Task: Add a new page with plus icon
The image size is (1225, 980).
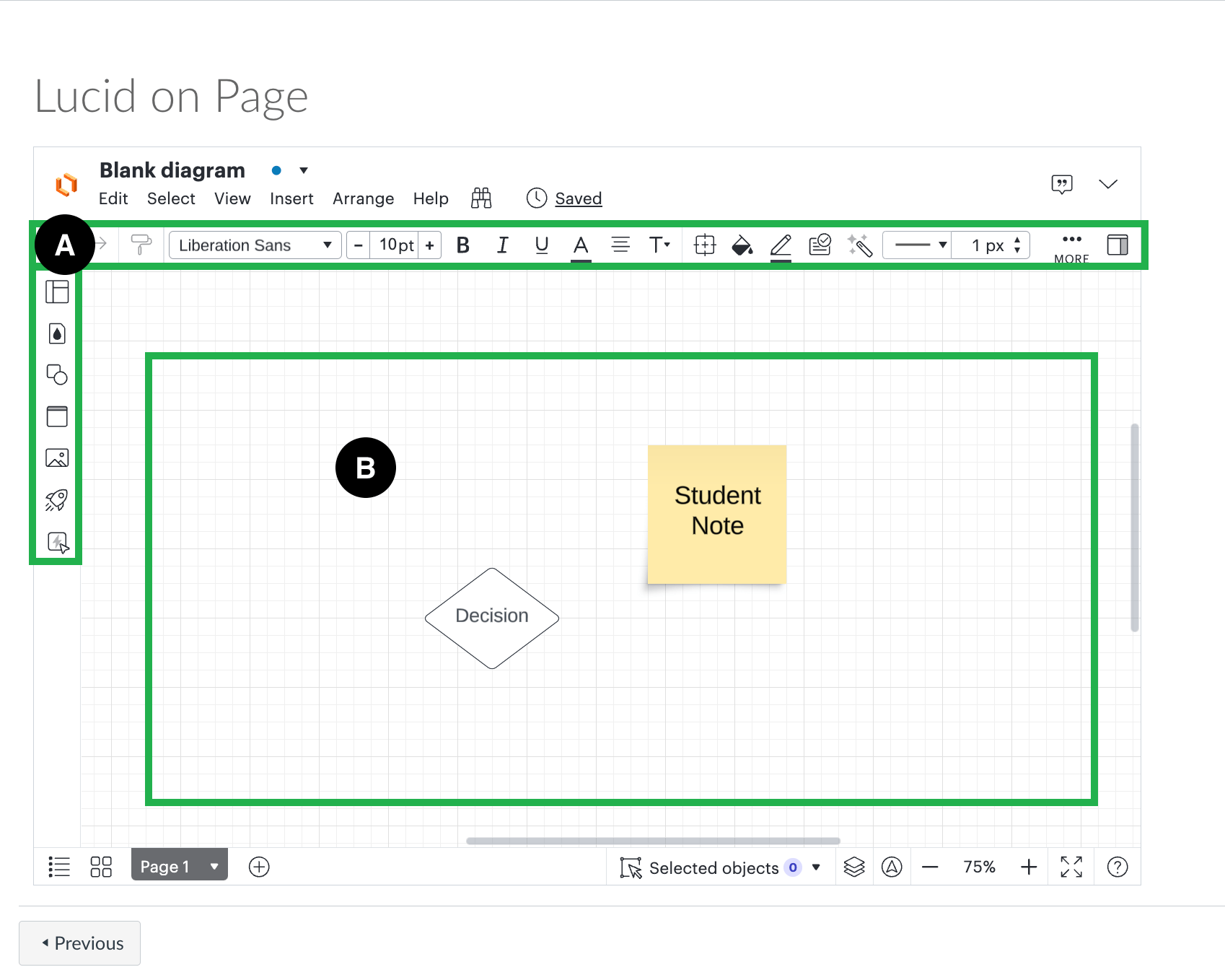Action: (x=259, y=867)
